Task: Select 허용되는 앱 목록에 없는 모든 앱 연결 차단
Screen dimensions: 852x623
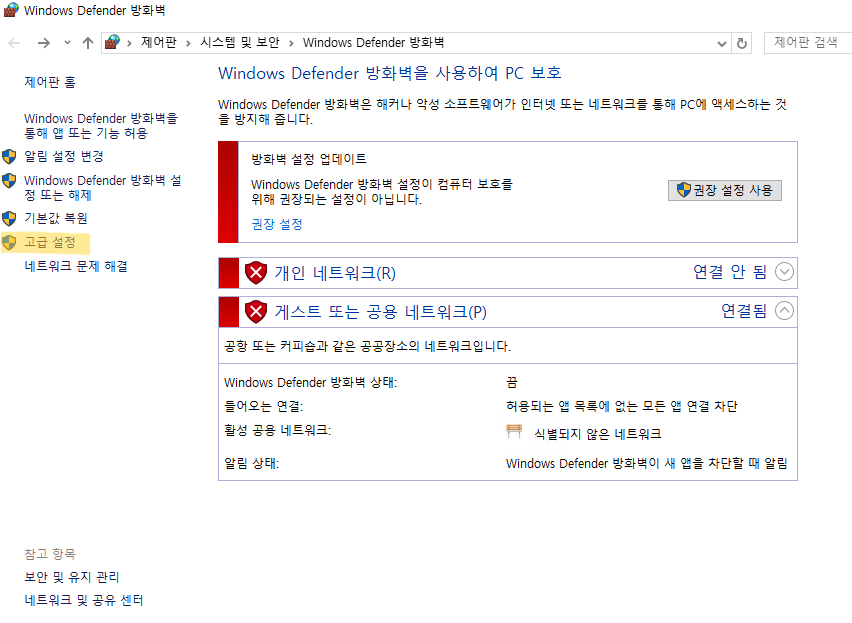Action: click(x=622, y=406)
